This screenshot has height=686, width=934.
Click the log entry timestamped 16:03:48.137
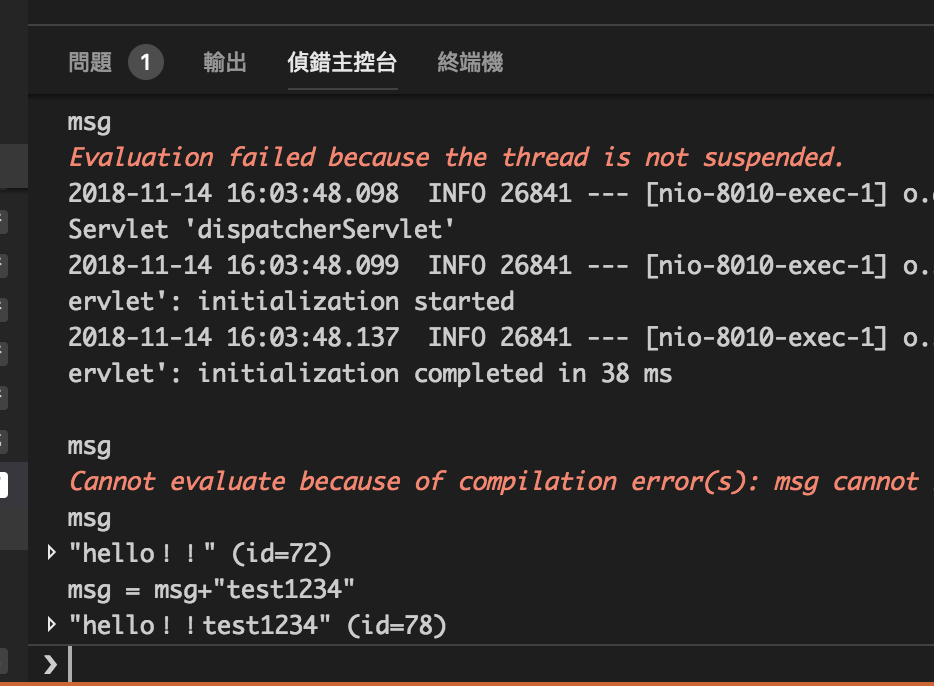tap(500, 338)
